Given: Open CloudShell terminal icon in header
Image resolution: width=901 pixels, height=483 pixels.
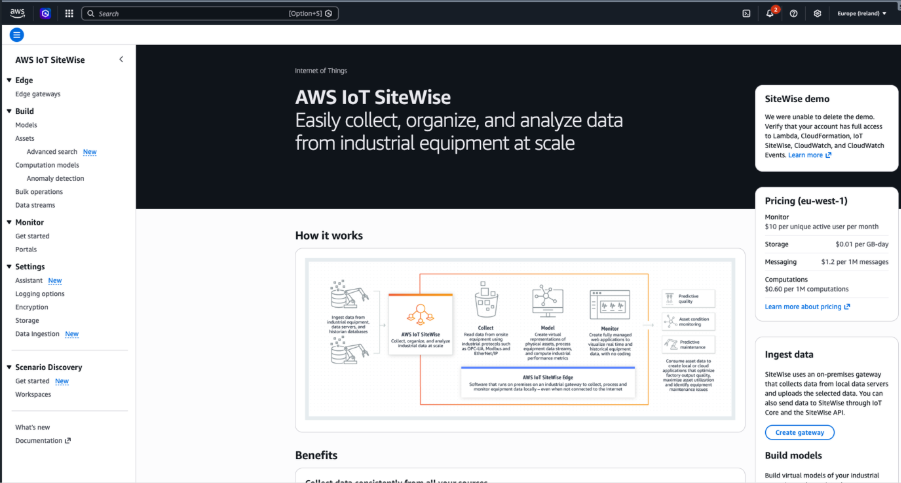Looking at the screenshot, I should (746, 13).
